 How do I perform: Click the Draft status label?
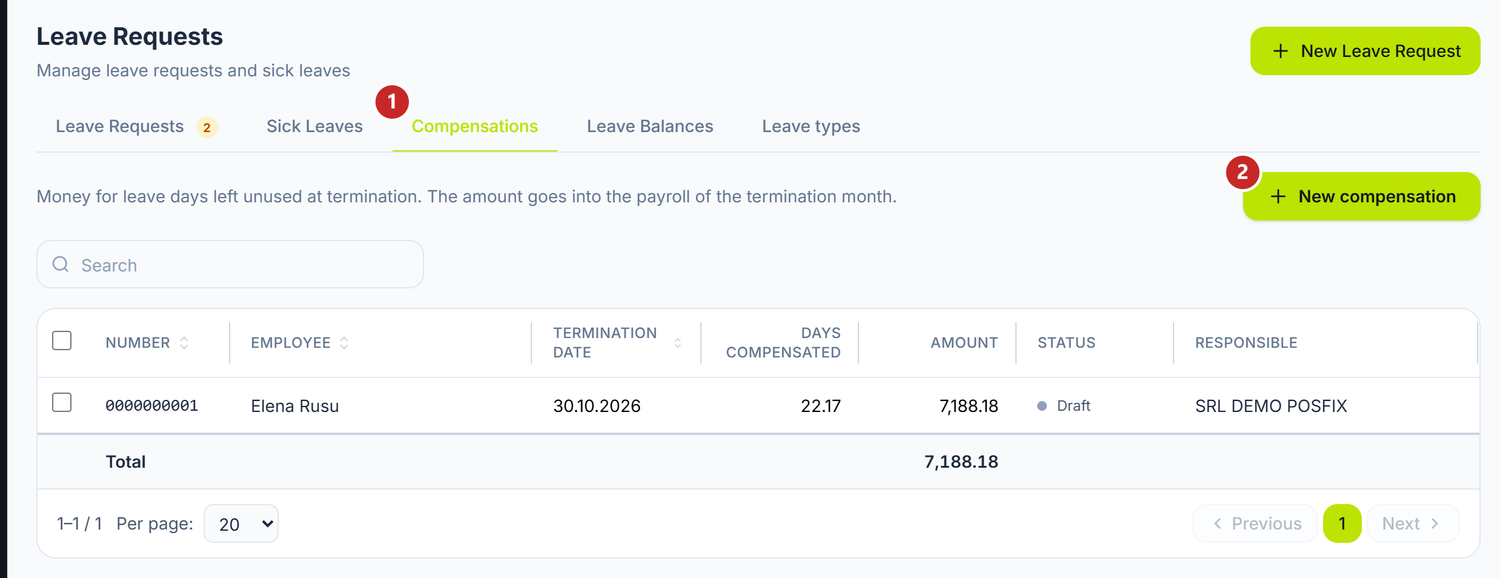1073,406
